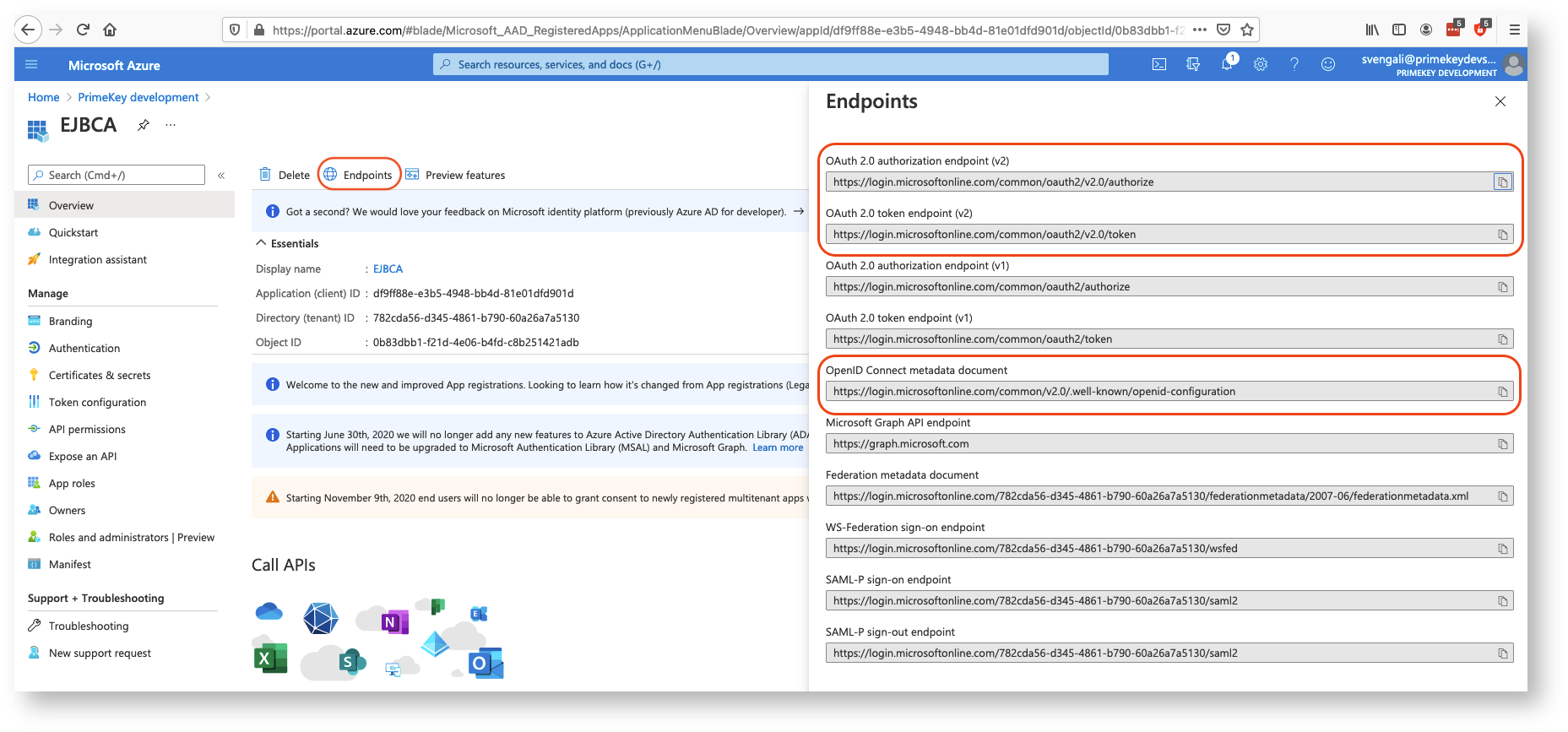Open the Directory + subscription filter icon

click(1193, 64)
